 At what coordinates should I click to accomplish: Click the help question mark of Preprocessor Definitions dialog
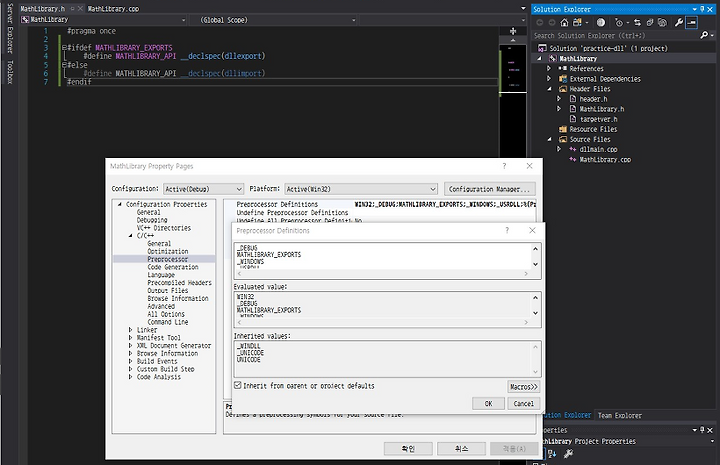507,230
